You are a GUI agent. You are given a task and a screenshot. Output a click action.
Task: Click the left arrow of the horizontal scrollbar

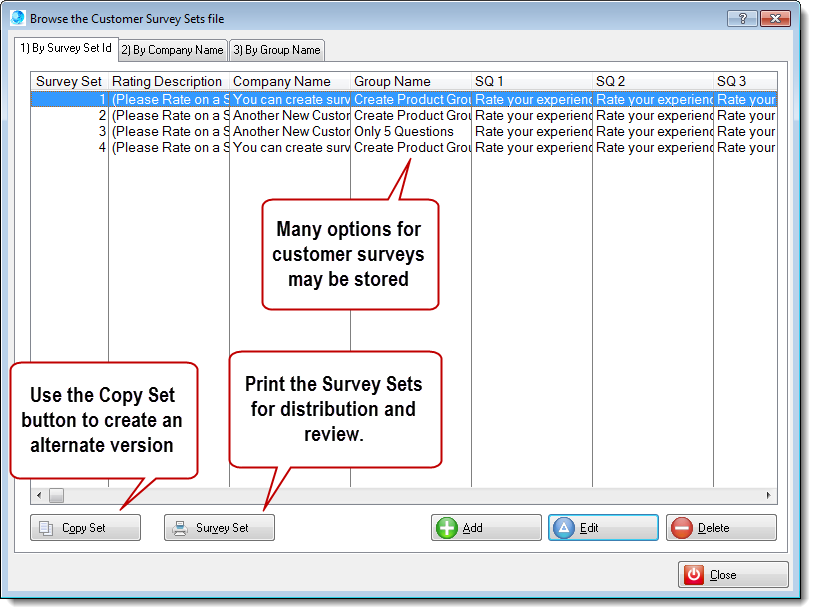click(38, 495)
